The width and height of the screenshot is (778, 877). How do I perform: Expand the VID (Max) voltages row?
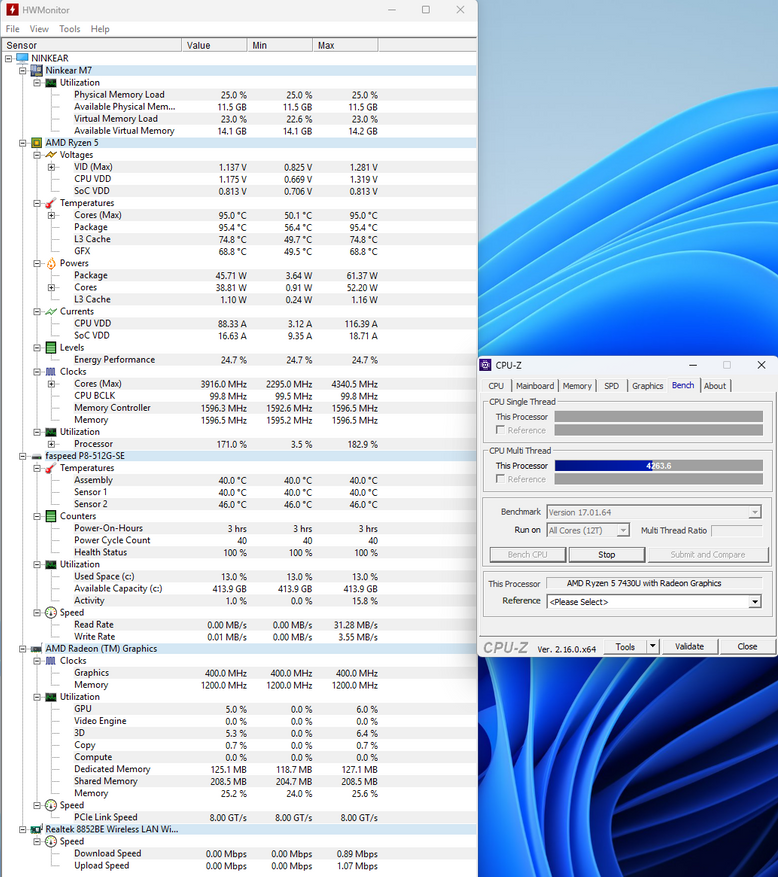(51, 167)
